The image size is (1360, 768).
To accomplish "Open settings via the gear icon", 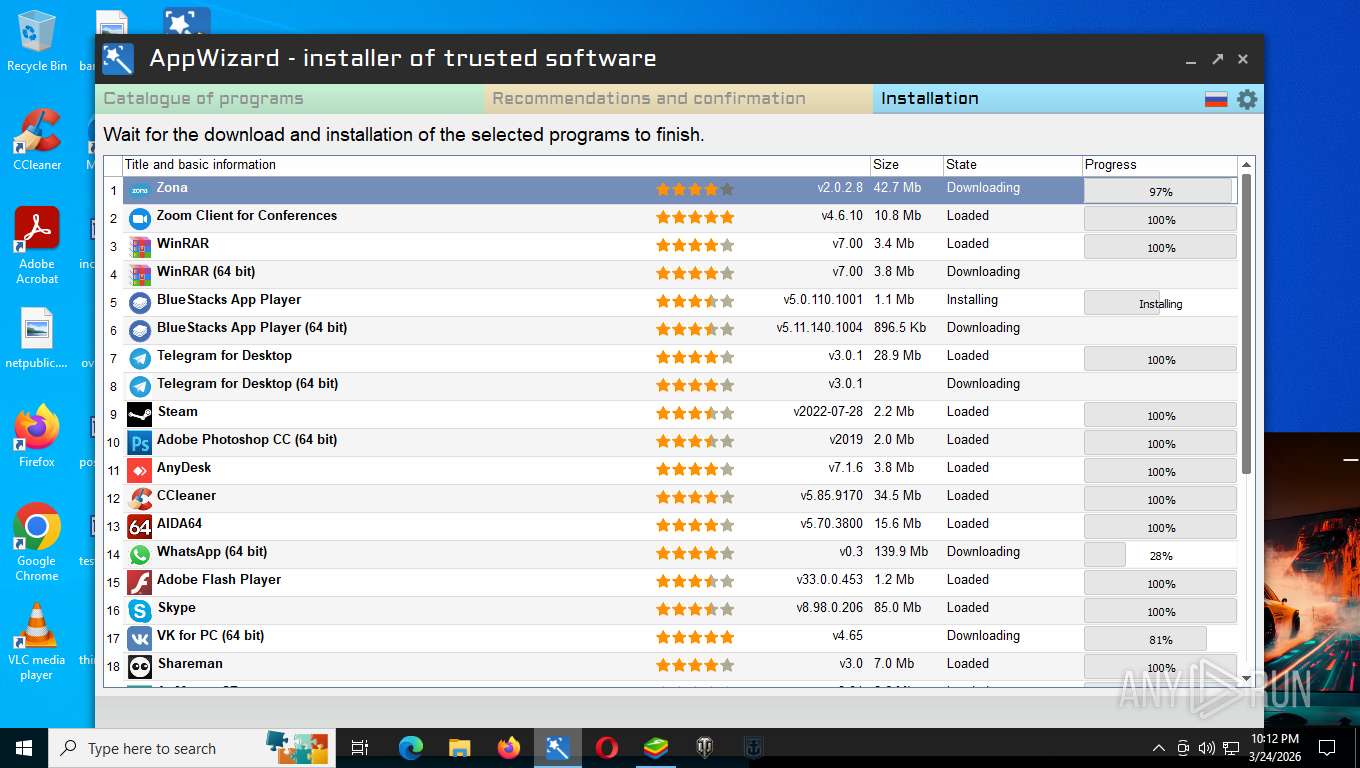I will pos(1247,99).
